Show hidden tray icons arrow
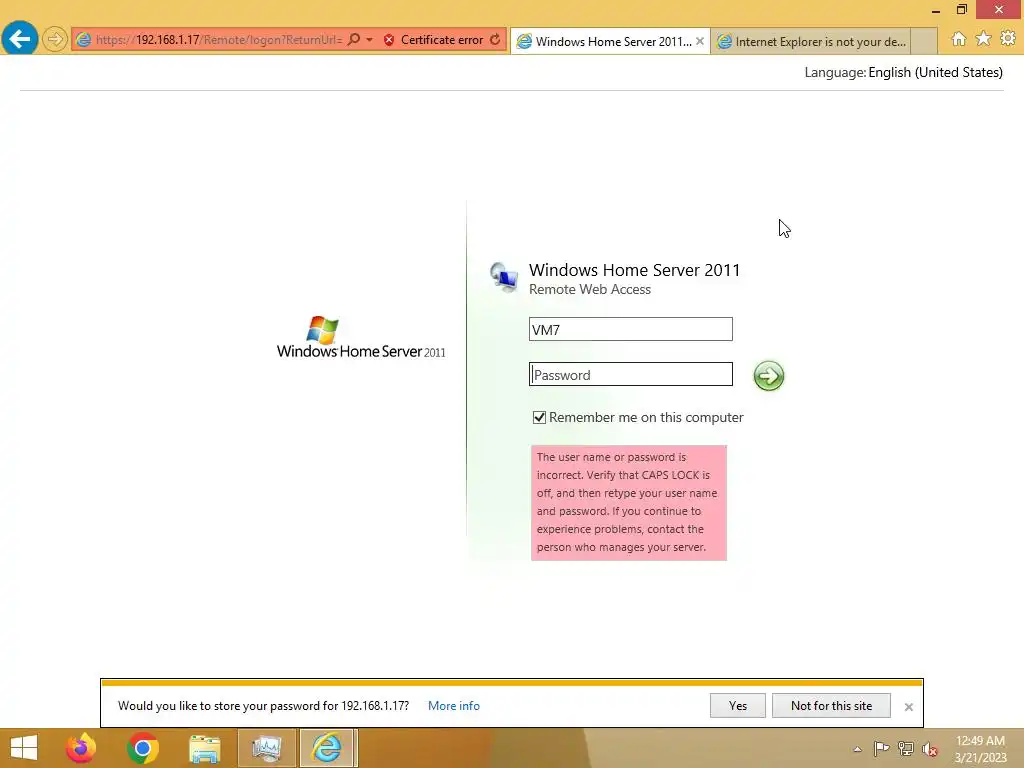The width and height of the screenshot is (1024, 768). (857, 749)
